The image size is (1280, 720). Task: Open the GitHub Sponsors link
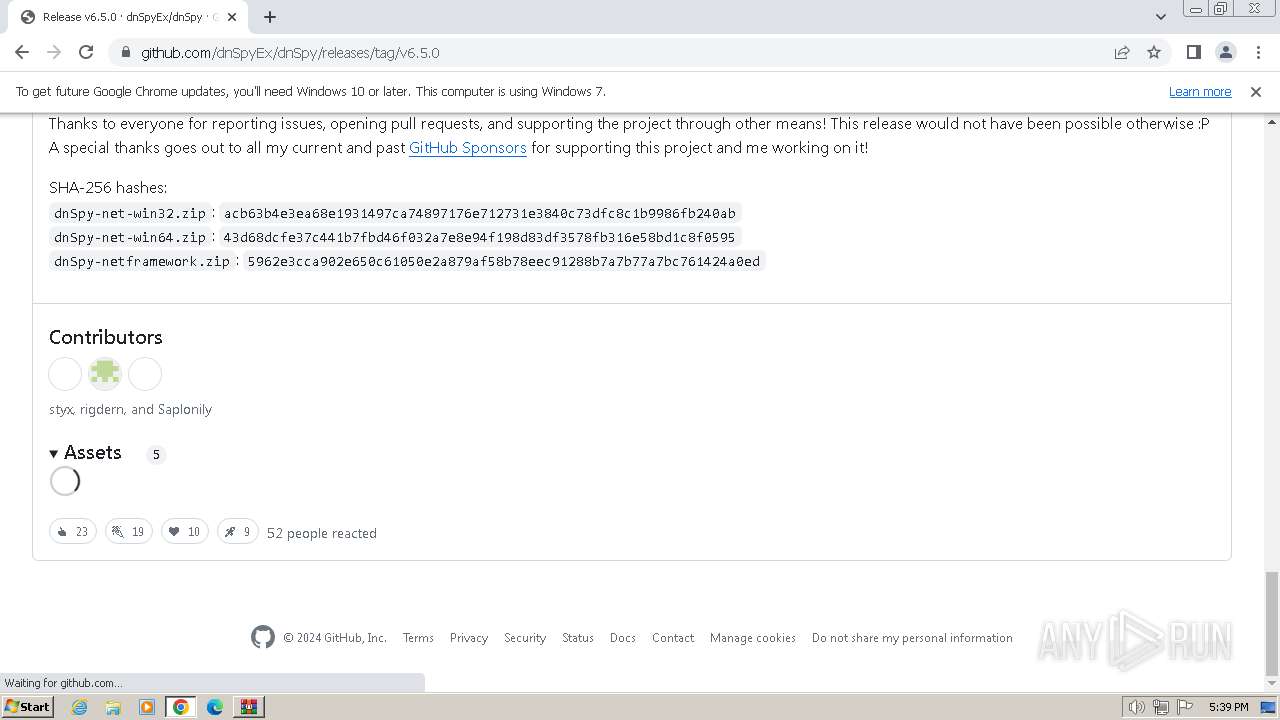468,148
